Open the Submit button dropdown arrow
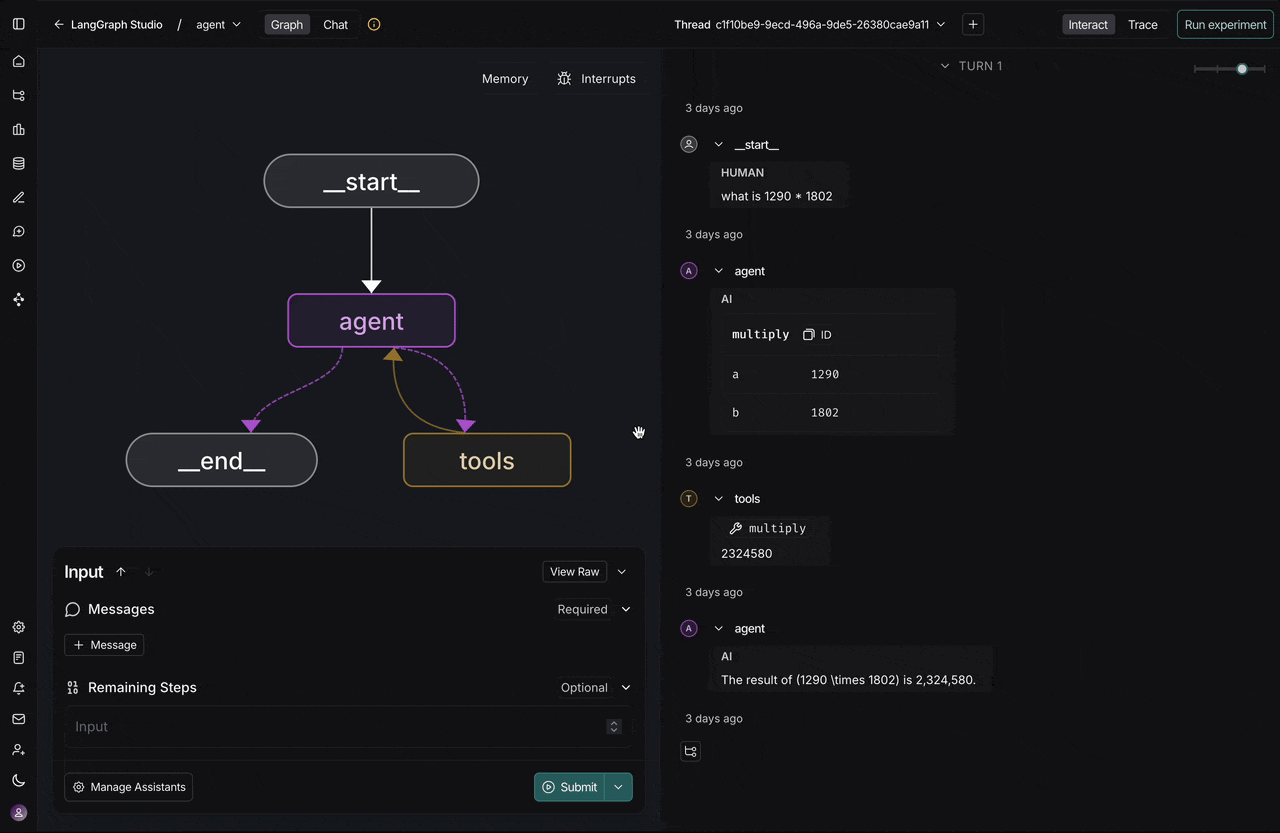1280x833 pixels. 618,787
